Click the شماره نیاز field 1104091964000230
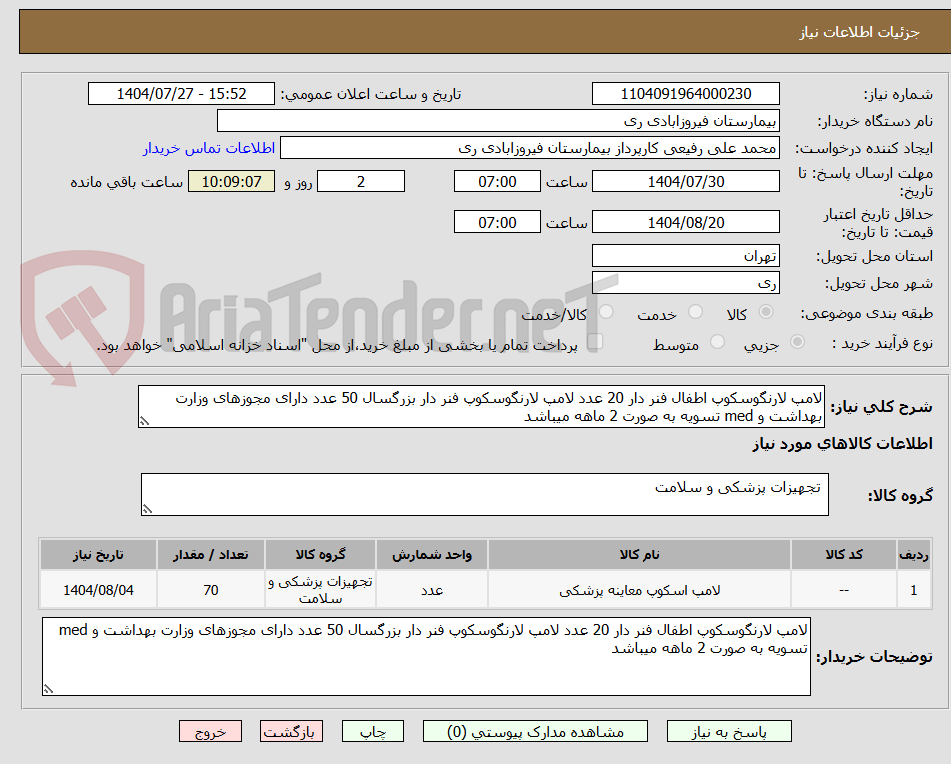The width and height of the screenshot is (951, 764). tap(686, 93)
